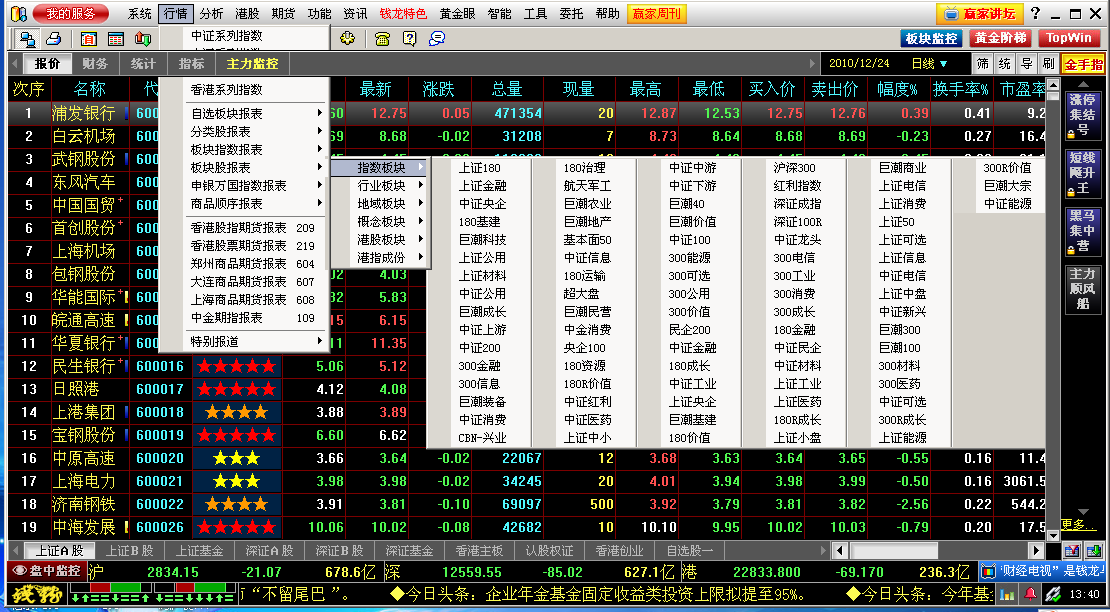
Task: Click the network computers toolbar icon
Action: point(28,38)
